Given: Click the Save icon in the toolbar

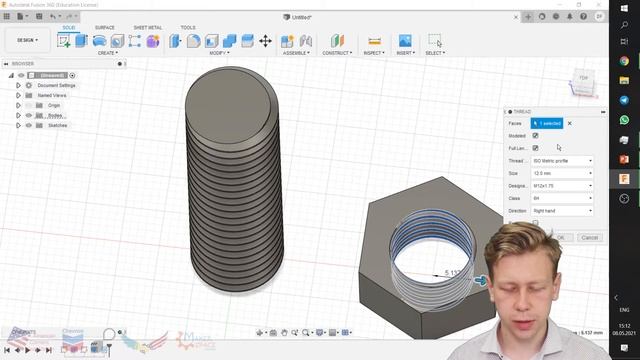Looking at the screenshot, I should point(39,16).
